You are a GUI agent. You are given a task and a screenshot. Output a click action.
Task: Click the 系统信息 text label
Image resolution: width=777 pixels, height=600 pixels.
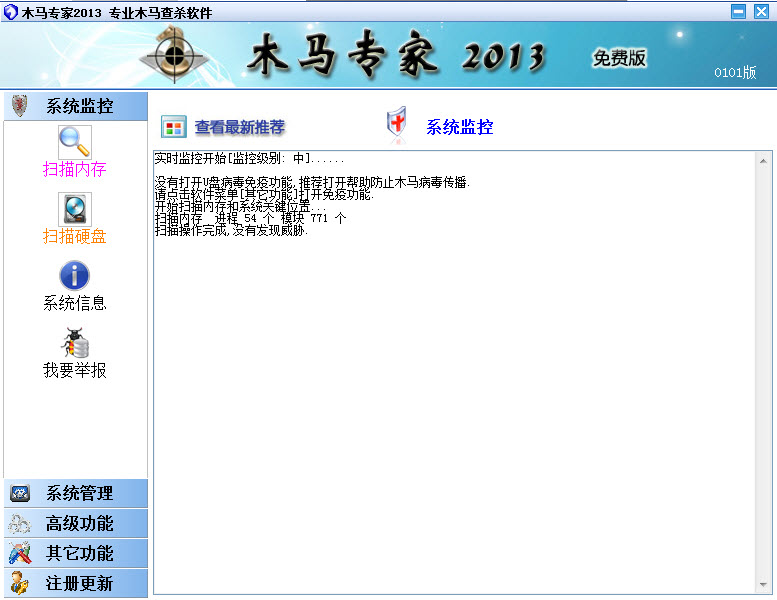(x=75, y=303)
